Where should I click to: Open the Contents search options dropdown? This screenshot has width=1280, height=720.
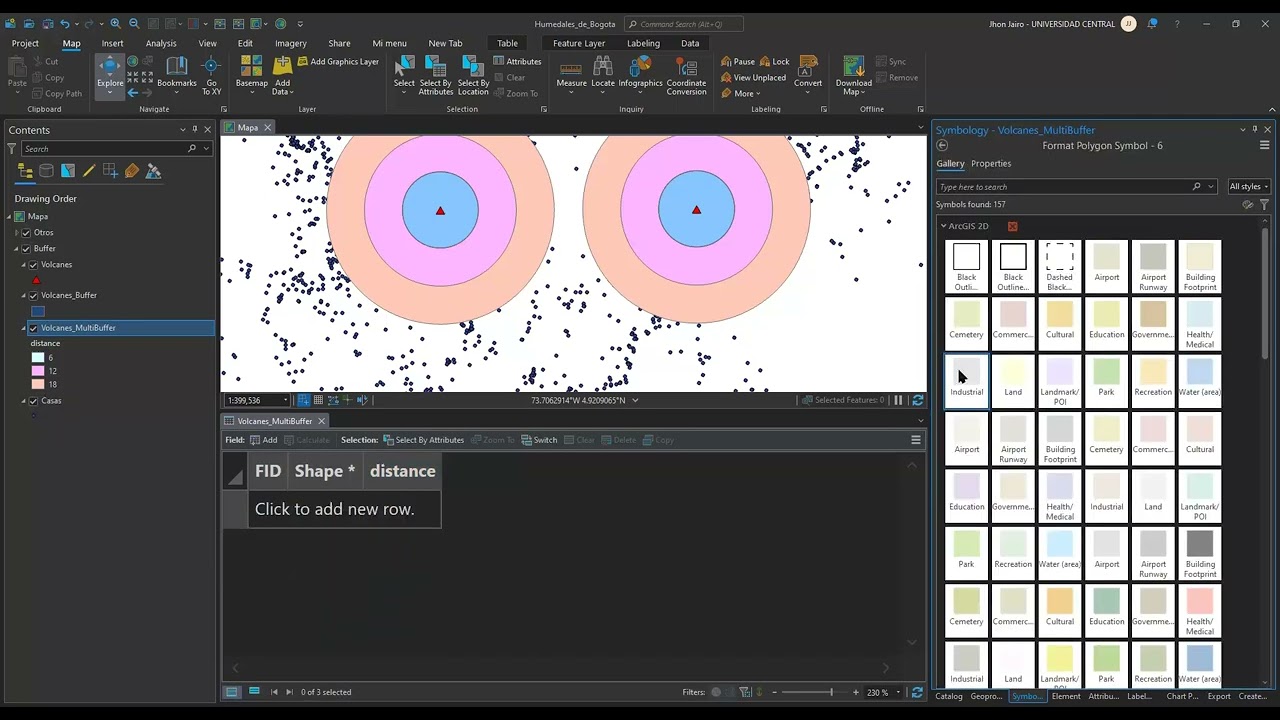[x=206, y=148]
